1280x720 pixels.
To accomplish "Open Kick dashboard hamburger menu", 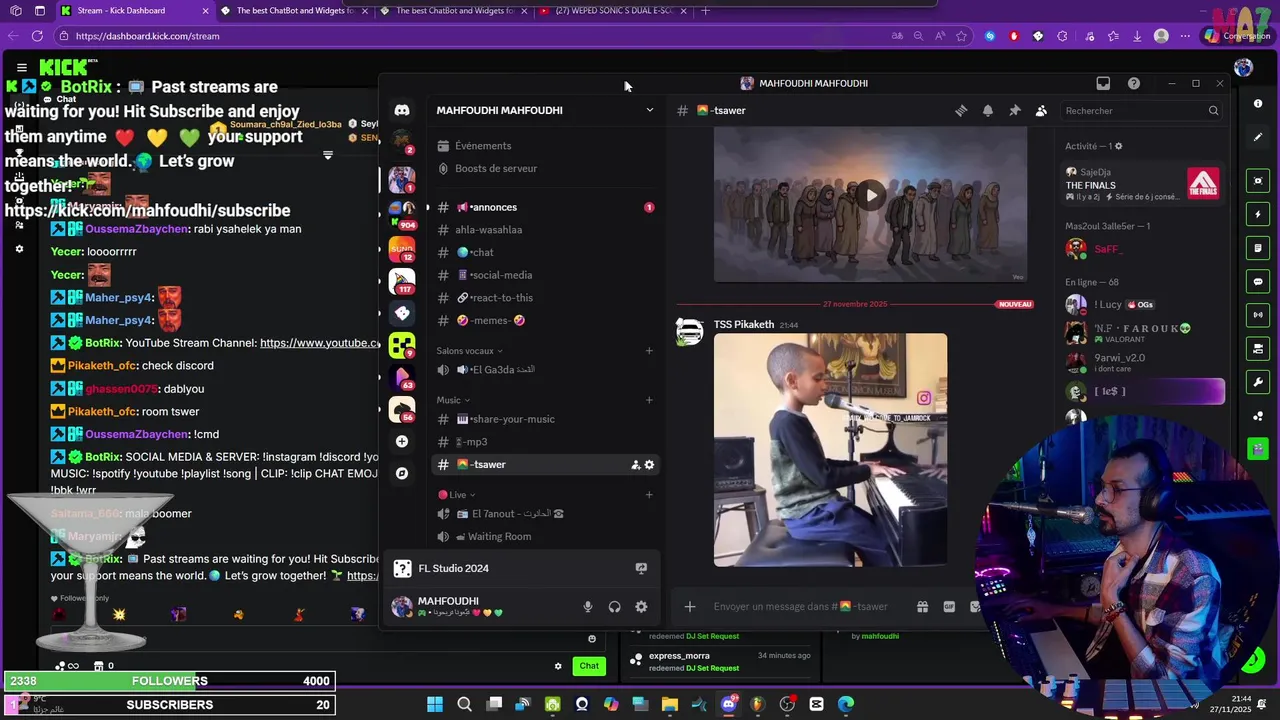I will 21,68.
